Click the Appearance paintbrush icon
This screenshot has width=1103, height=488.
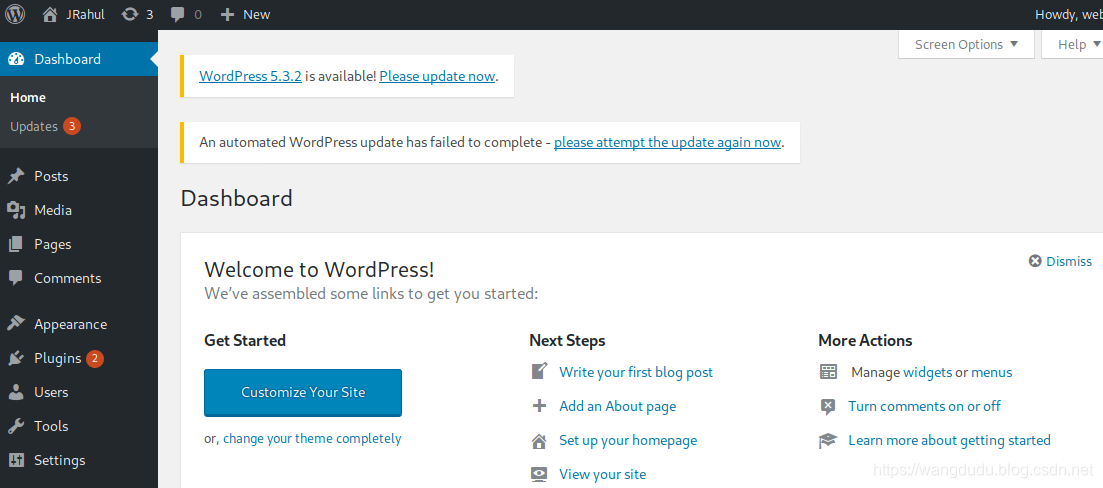(15, 324)
